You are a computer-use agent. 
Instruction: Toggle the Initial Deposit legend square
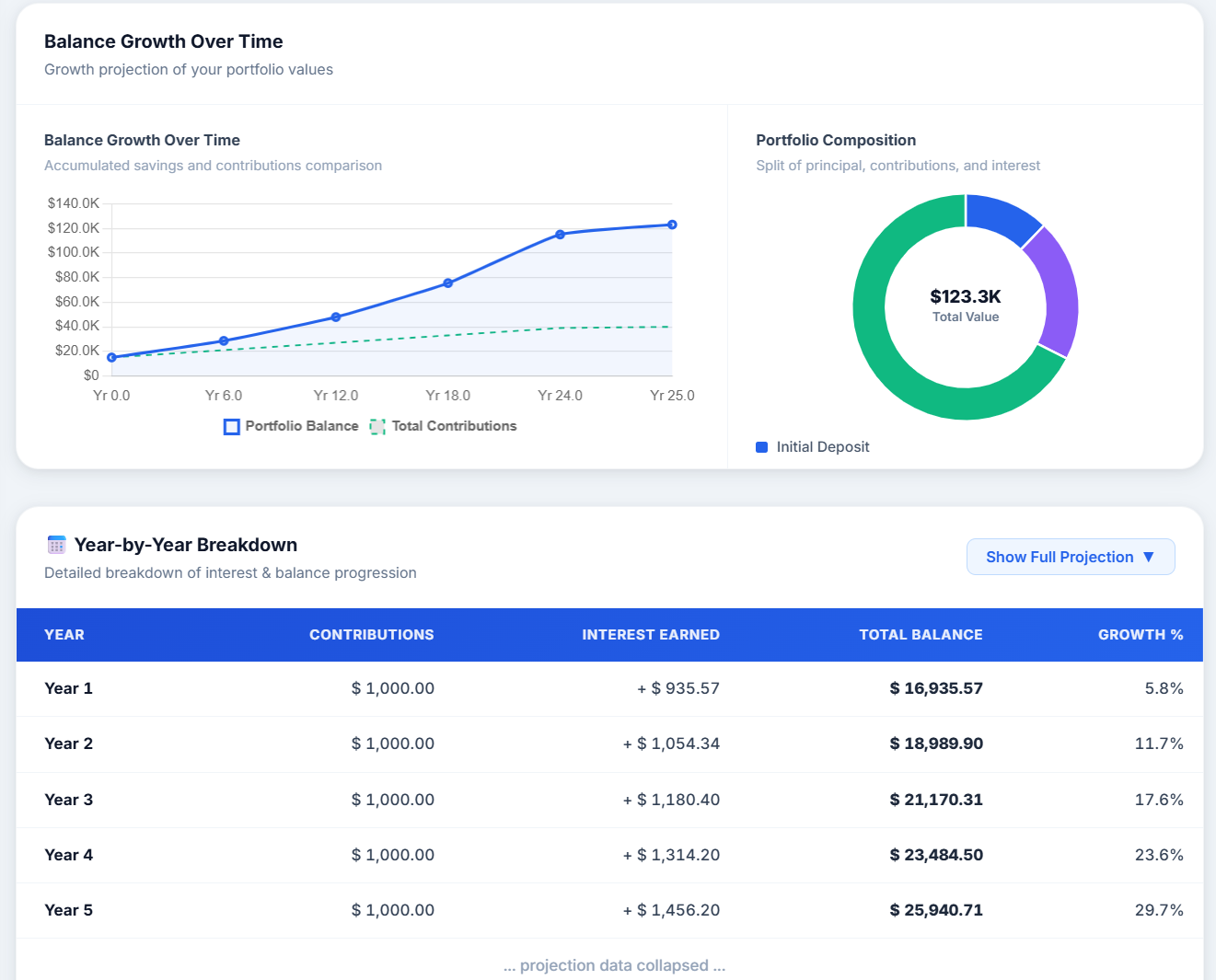click(761, 447)
